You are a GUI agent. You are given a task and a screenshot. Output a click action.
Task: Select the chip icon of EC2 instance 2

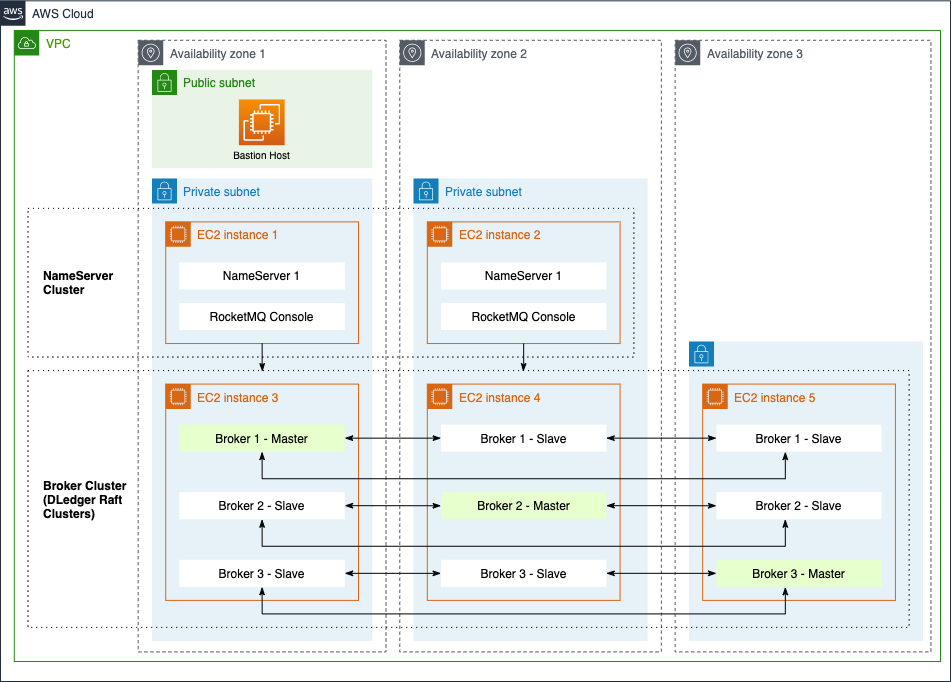tap(440, 234)
